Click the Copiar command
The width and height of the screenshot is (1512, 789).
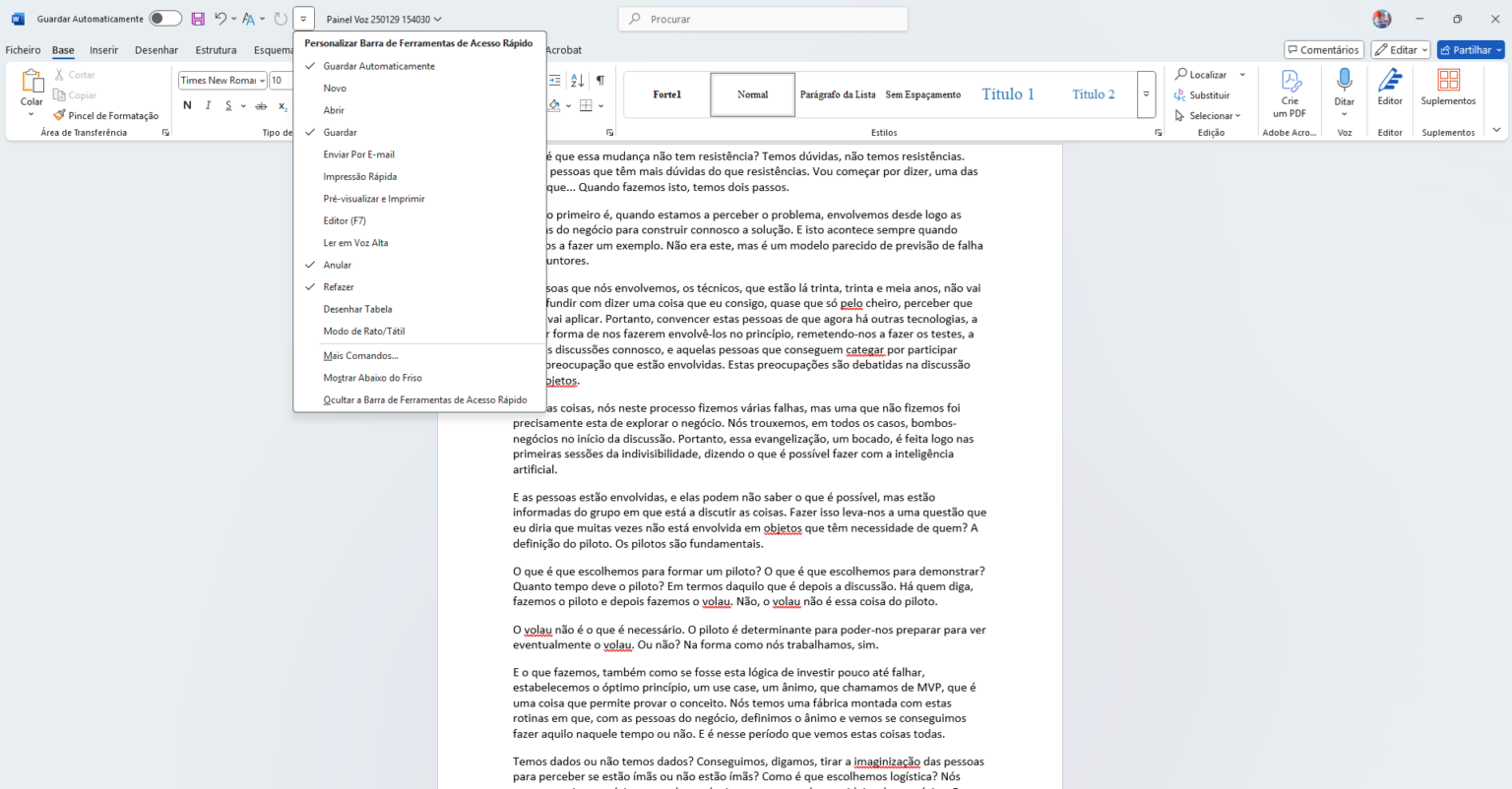point(75,95)
